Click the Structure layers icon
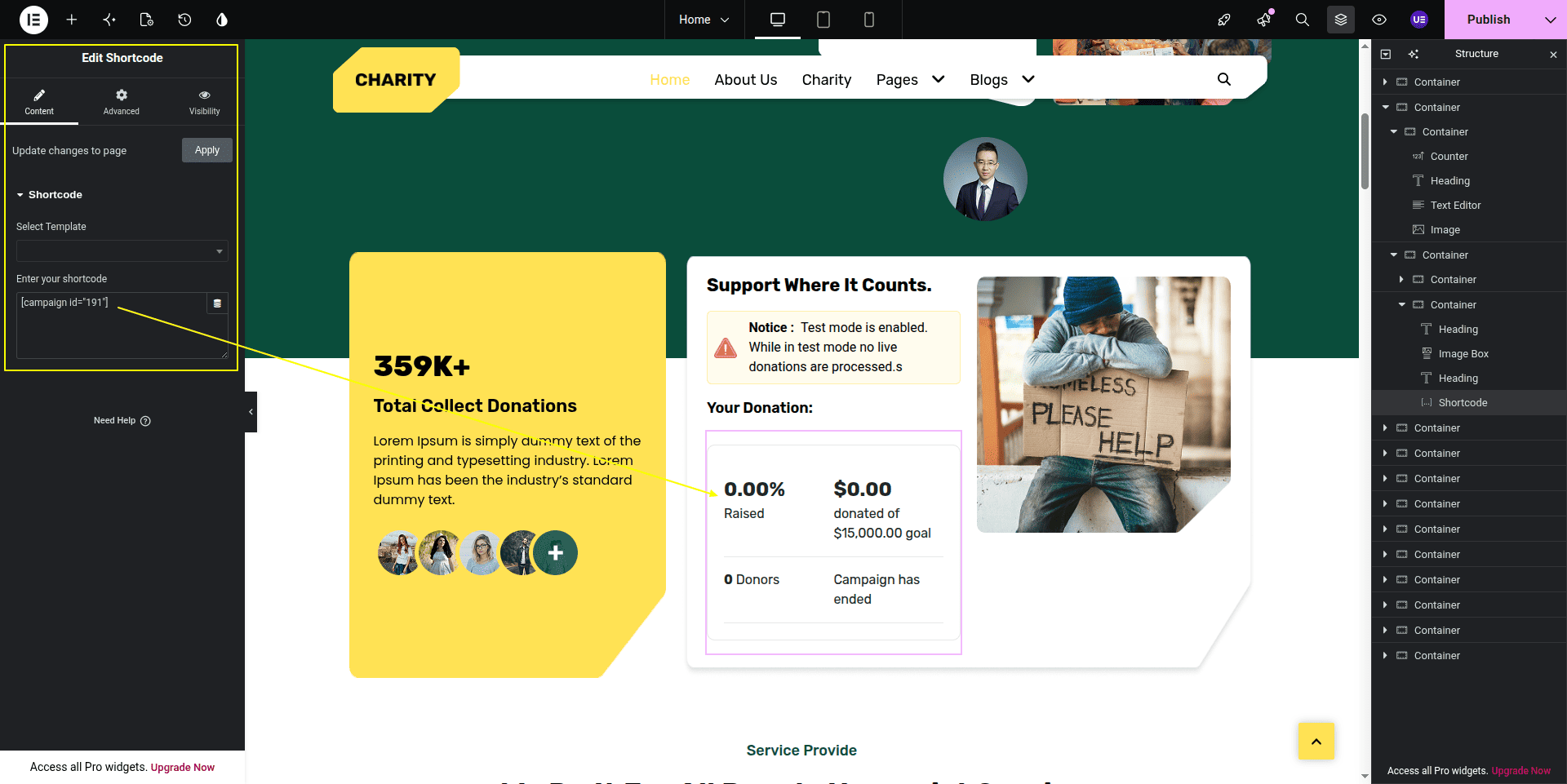The width and height of the screenshot is (1567, 784). [1341, 20]
